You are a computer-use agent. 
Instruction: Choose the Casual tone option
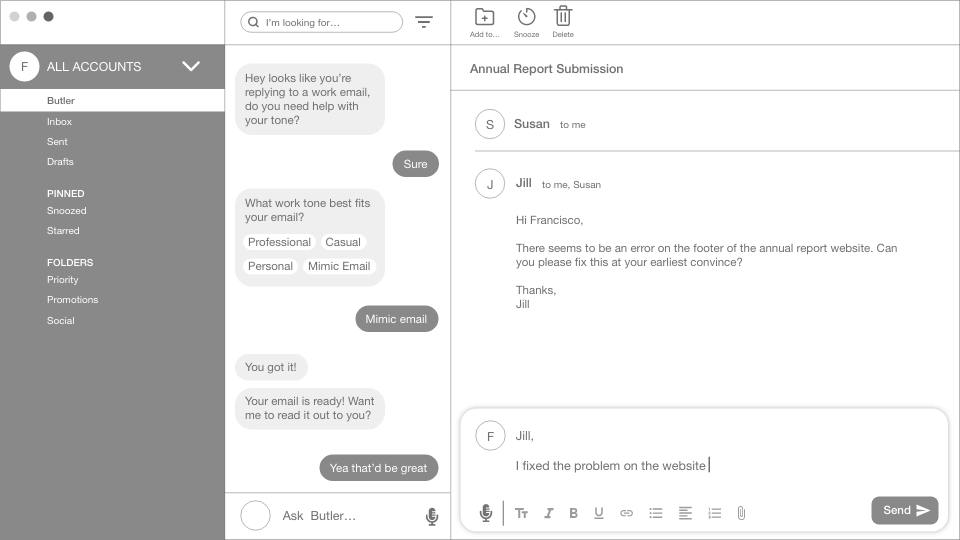[343, 242]
